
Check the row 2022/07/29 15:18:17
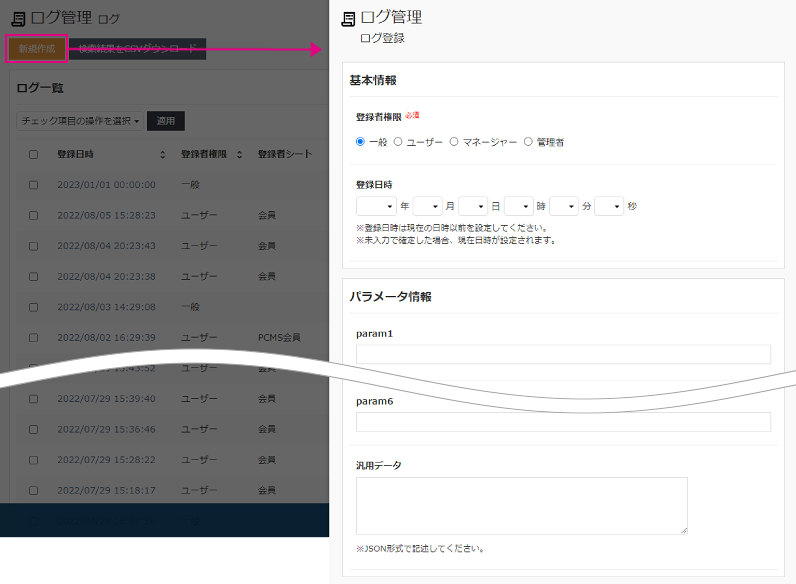point(34,490)
